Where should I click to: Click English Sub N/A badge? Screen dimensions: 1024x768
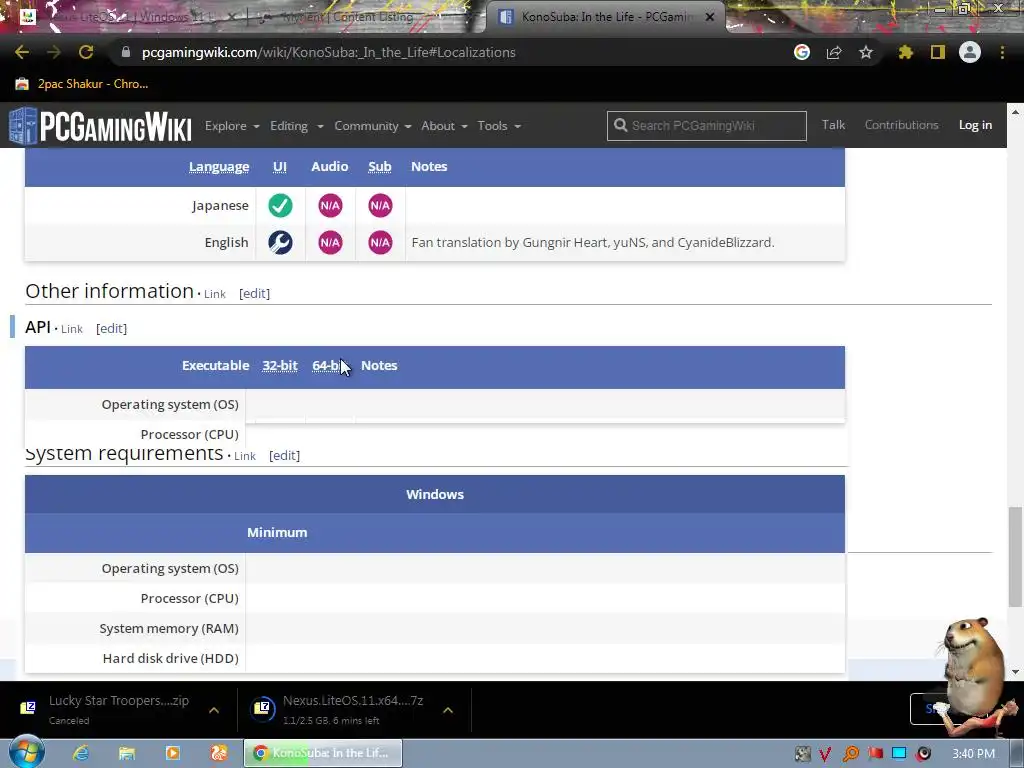(x=380, y=242)
